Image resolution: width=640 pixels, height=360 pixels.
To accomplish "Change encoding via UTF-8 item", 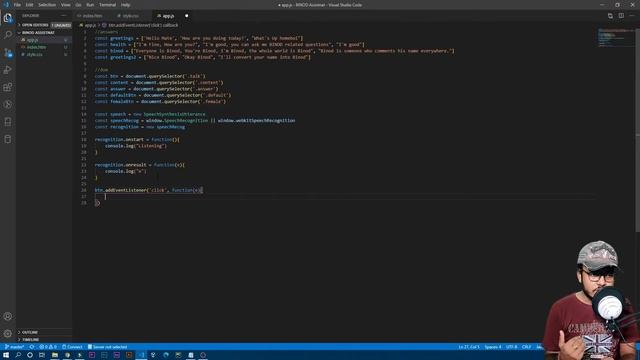I will [511, 347].
